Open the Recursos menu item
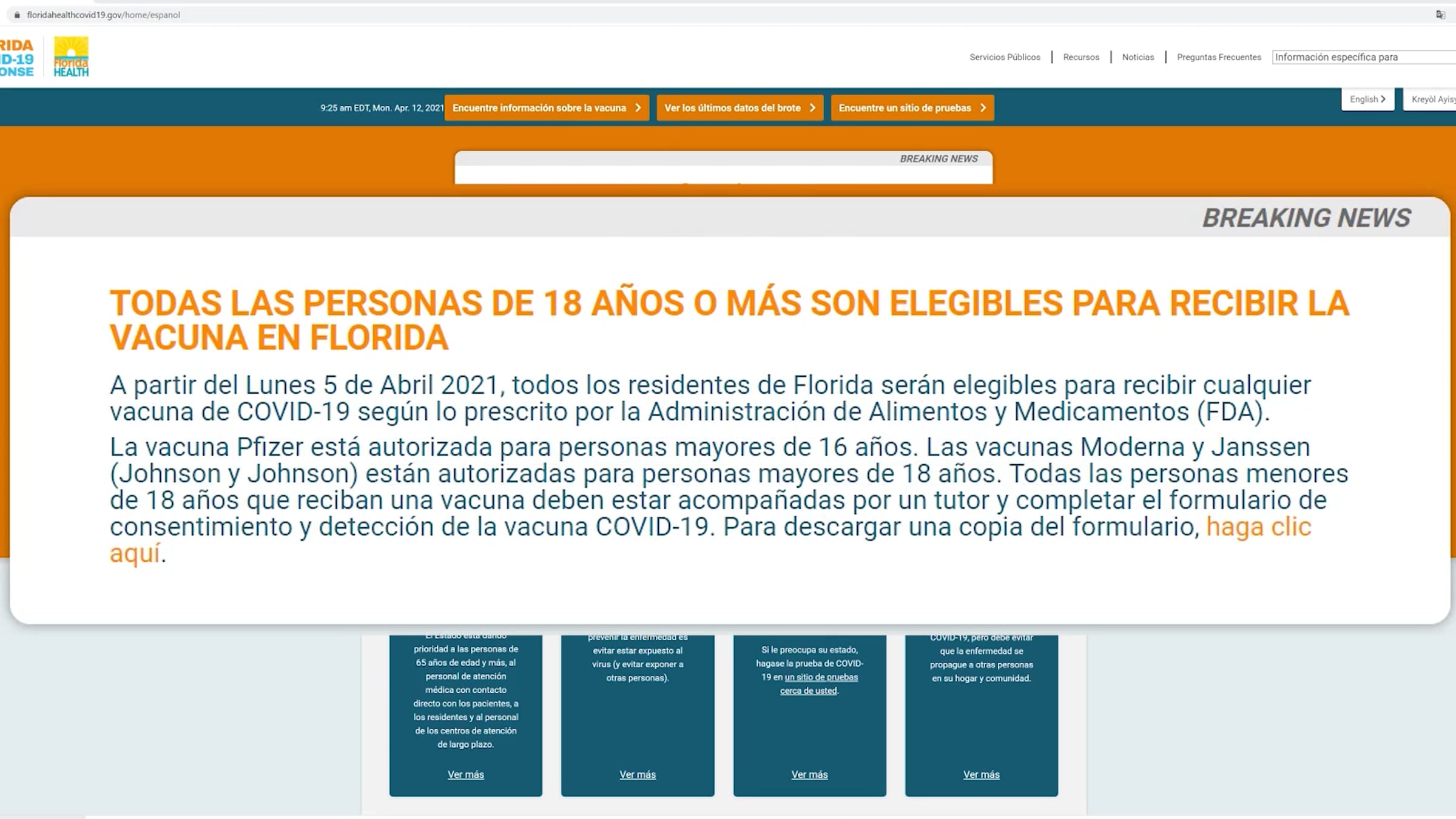The image size is (1456, 819). coord(1080,58)
